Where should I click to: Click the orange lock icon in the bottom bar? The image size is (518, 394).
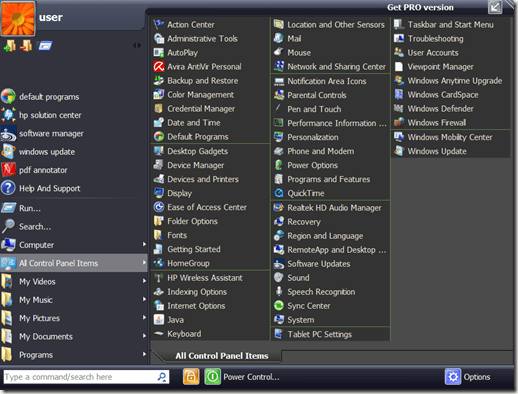191,377
